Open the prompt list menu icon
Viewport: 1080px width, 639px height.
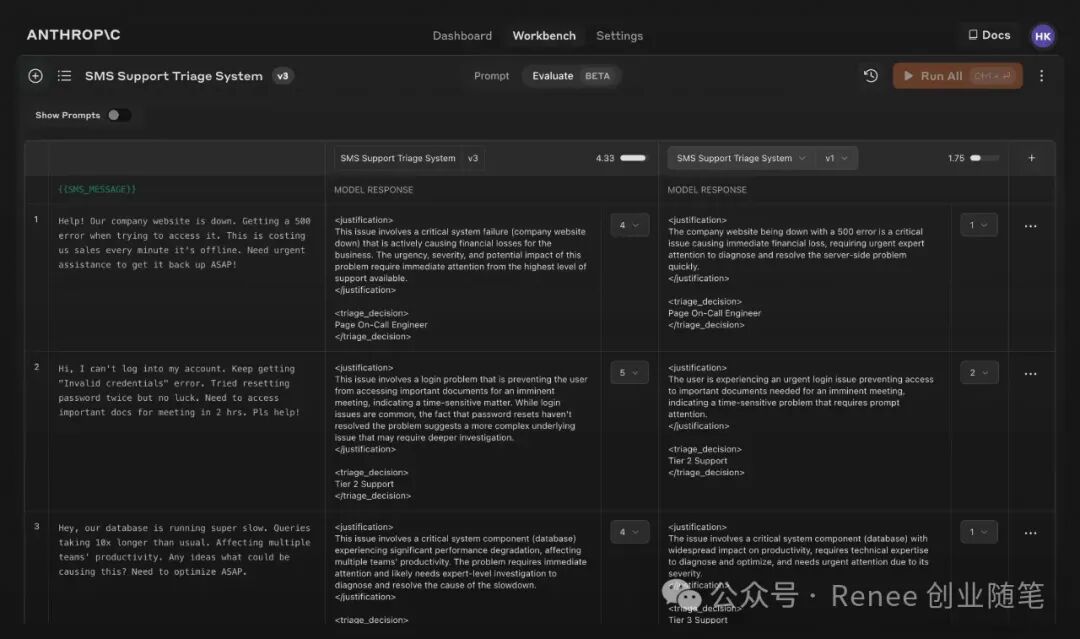pos(64,76)
